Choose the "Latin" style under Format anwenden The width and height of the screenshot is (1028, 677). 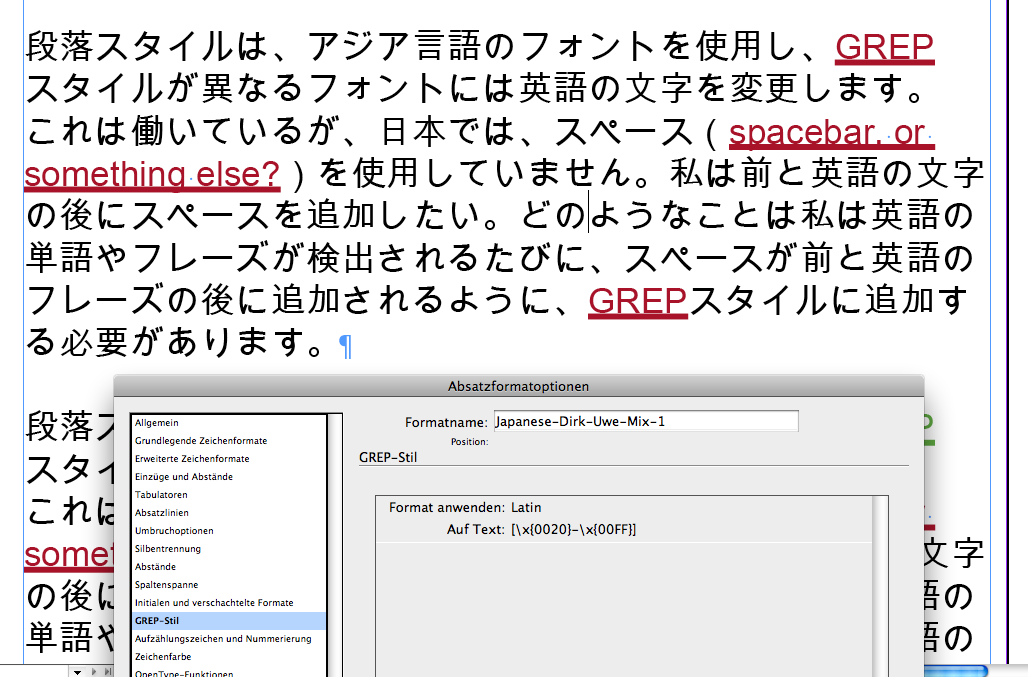525,507
